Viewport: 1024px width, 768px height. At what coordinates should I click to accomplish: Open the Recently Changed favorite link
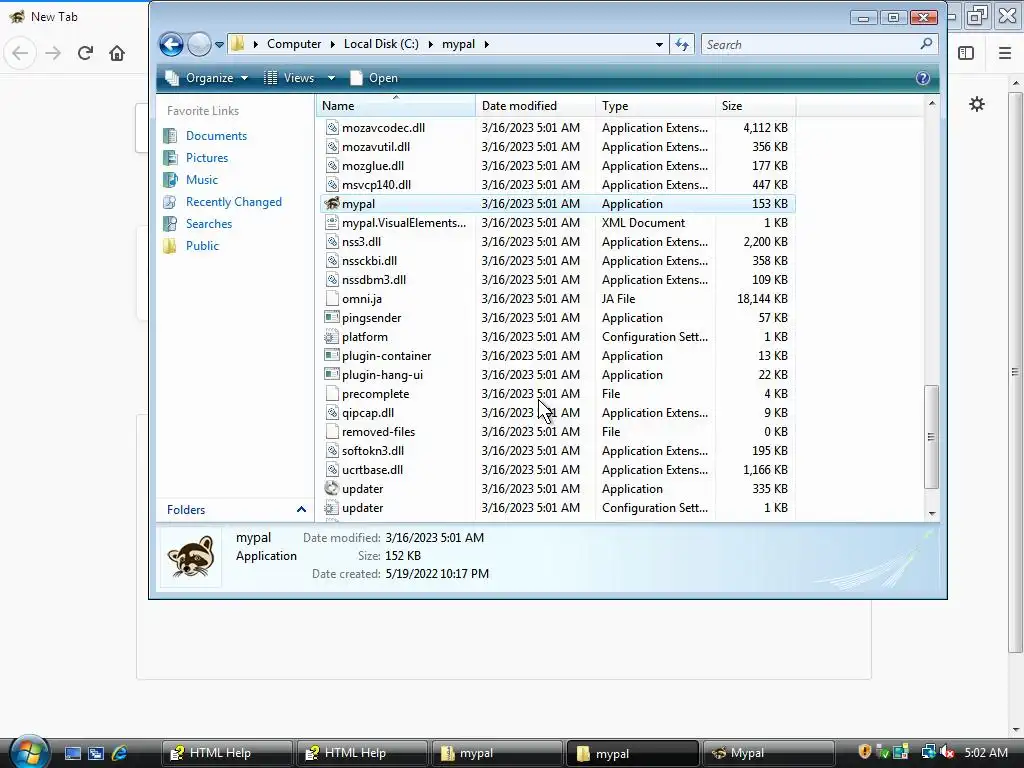[x=234, y=202]
